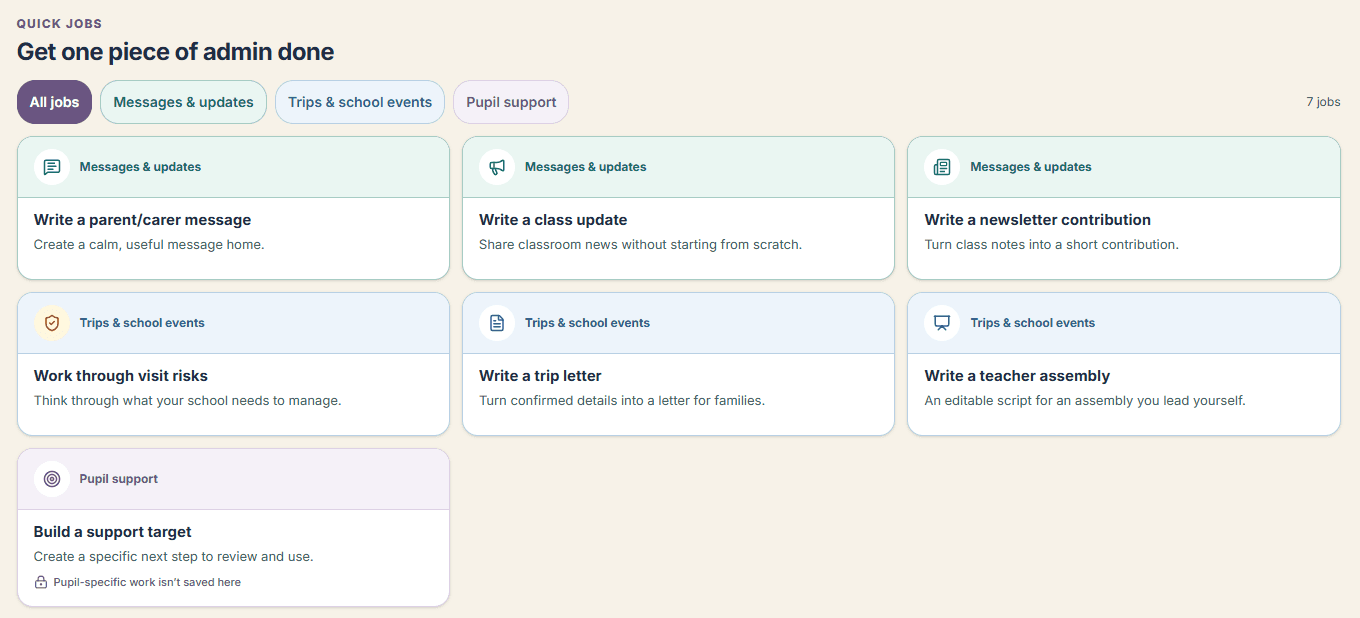1360x618 pixels.
Task: Click the presentation screen icon on teacher assembly card
Action: [942, 323]
